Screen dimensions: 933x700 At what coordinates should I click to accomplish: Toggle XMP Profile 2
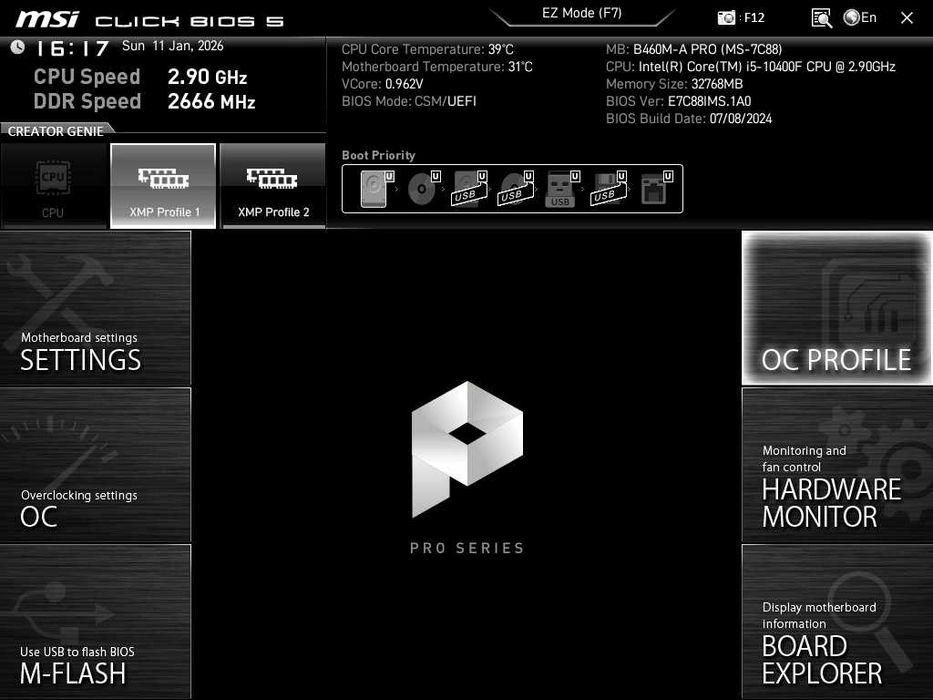pos(273,186)
